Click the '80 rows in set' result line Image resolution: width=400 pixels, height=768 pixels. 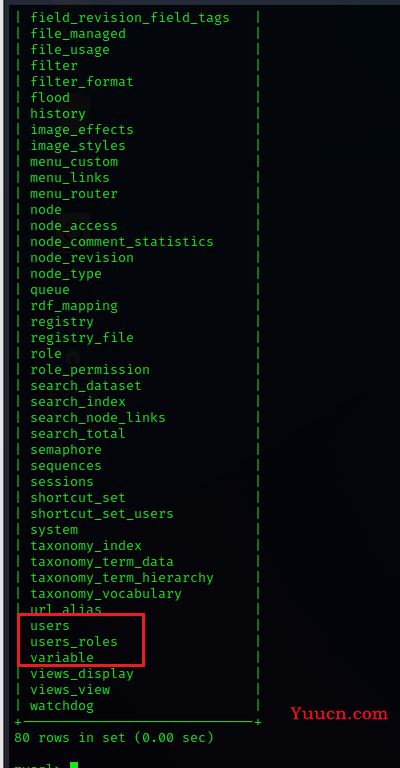coord(114,737)
